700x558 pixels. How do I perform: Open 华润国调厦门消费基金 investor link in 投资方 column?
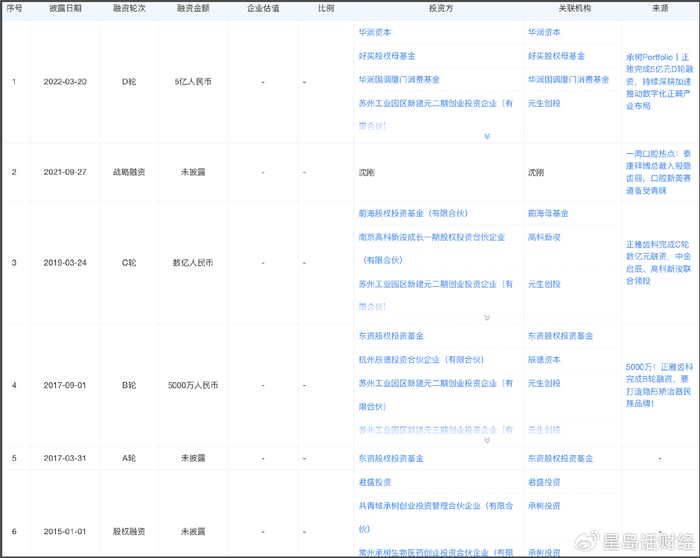(399, 79)
